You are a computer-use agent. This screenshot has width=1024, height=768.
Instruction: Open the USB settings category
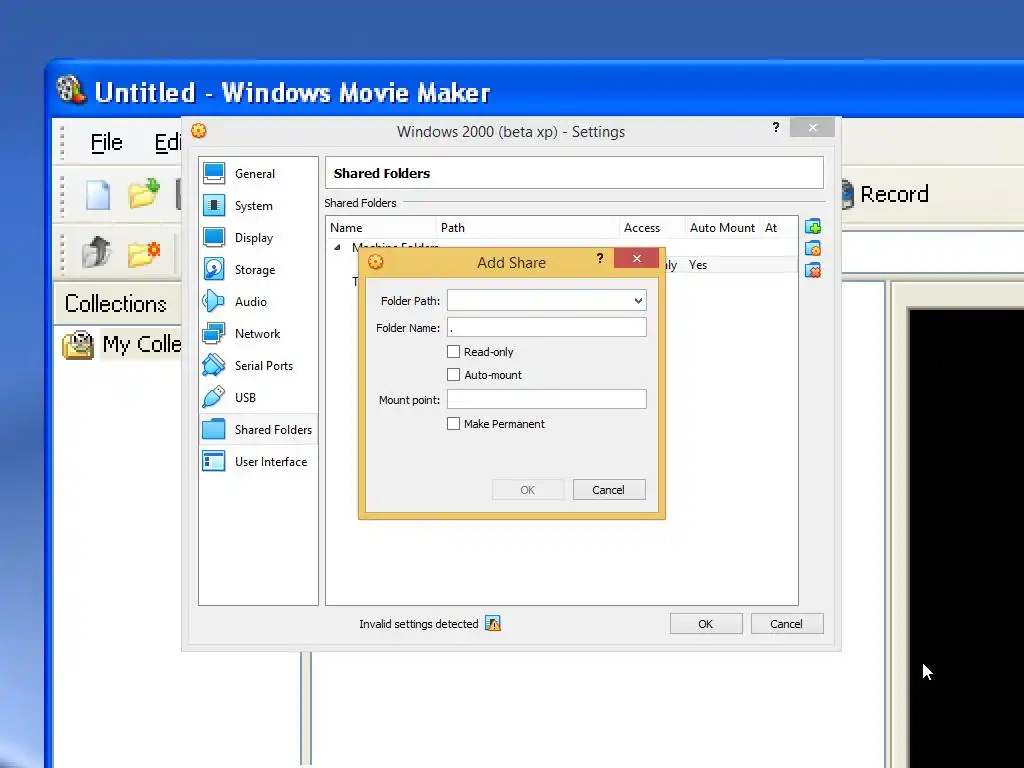pos(258,398)
